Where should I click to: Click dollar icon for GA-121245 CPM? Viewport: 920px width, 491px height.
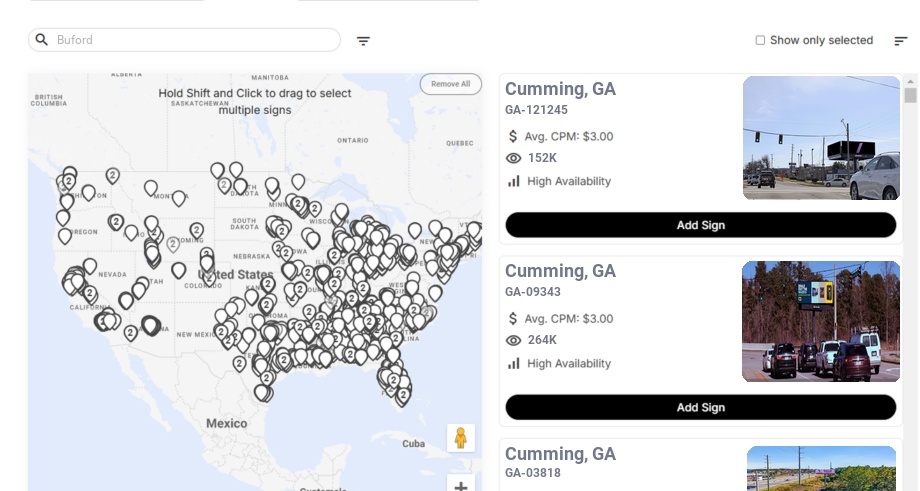pyautogui.click(x=513, y=136)
